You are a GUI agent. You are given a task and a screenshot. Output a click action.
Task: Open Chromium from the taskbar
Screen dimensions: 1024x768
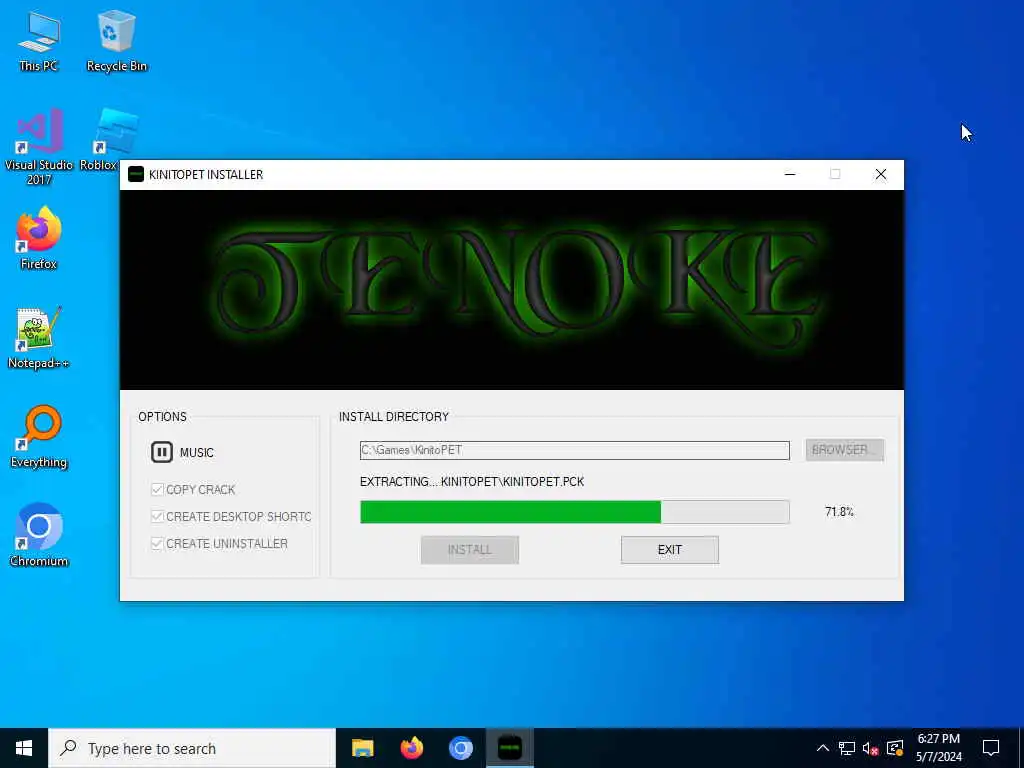pyautogui.click(x=460, y=748)
